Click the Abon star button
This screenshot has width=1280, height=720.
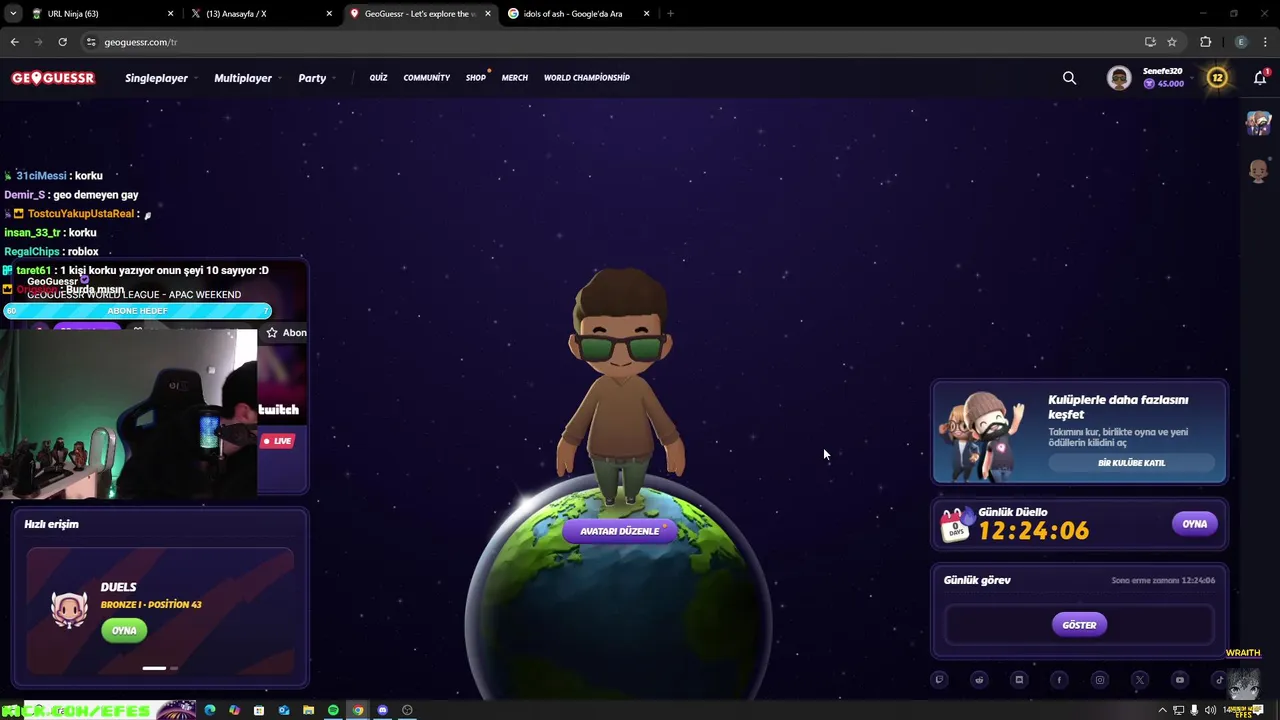point(286,333)
